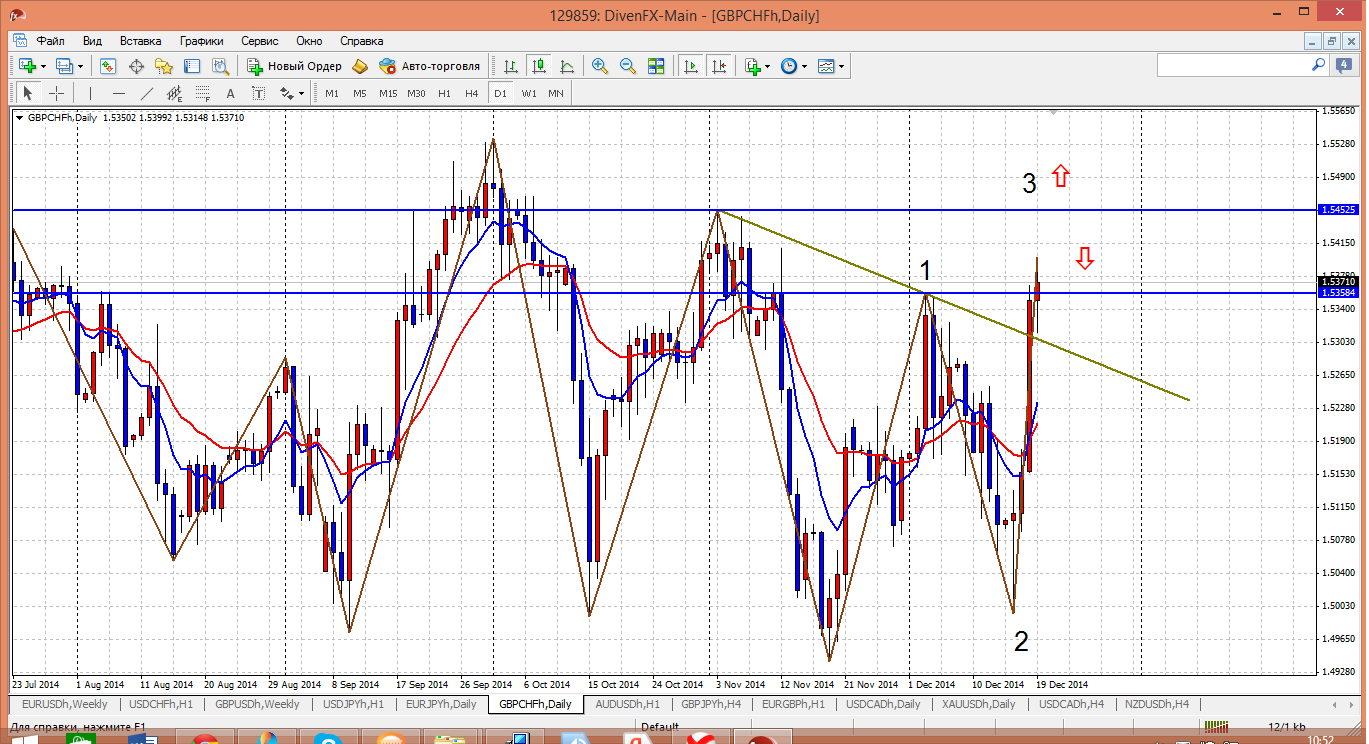The image size is (1369, 744).
Task: Draw a trendline with the line tool
Action: [x=147, y=93]
